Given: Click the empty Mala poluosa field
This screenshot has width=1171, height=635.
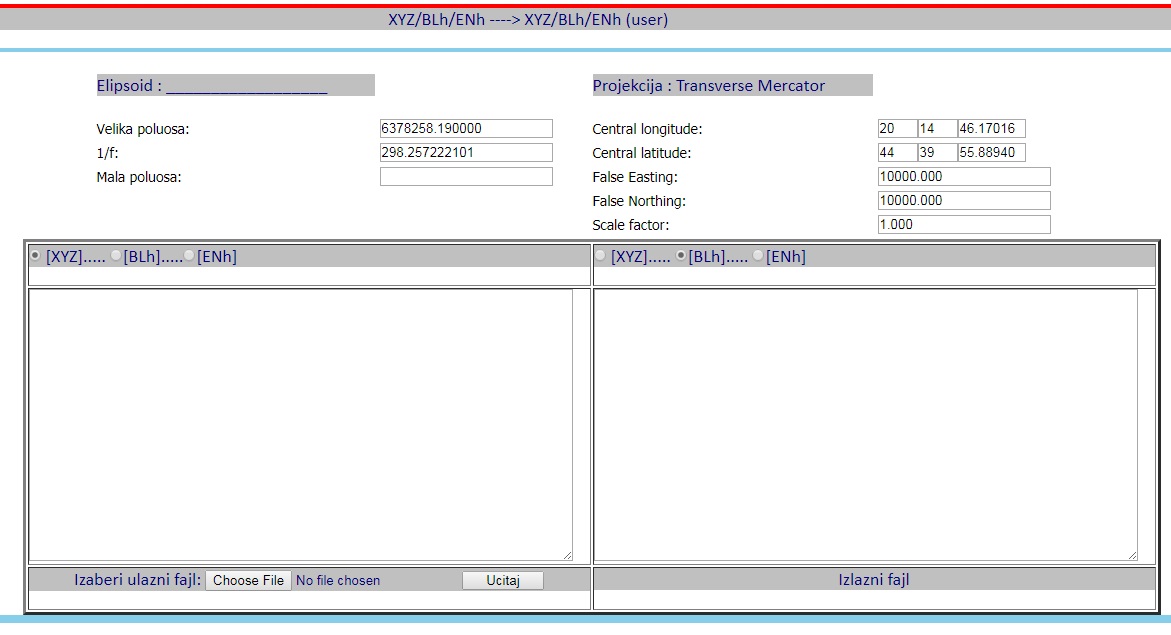Looking at the screenshot, I should tap(466, 177).
